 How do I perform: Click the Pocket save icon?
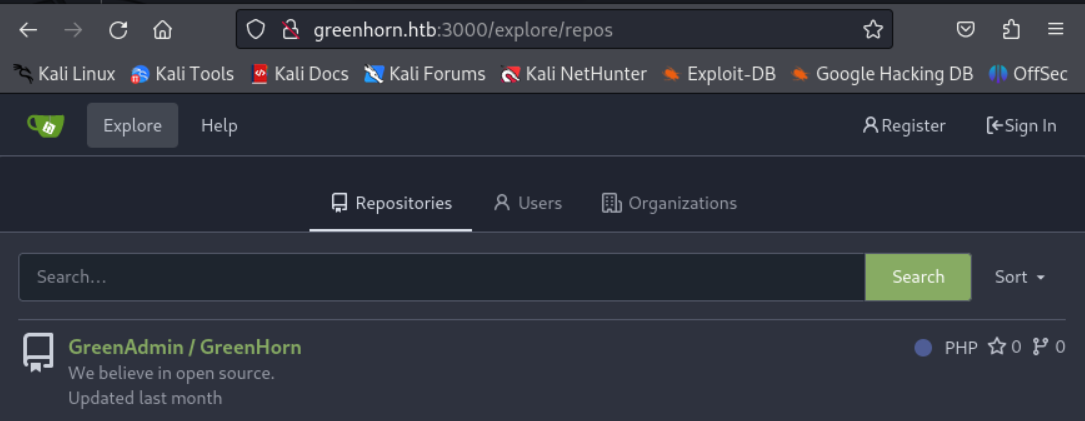click(965, 30)
